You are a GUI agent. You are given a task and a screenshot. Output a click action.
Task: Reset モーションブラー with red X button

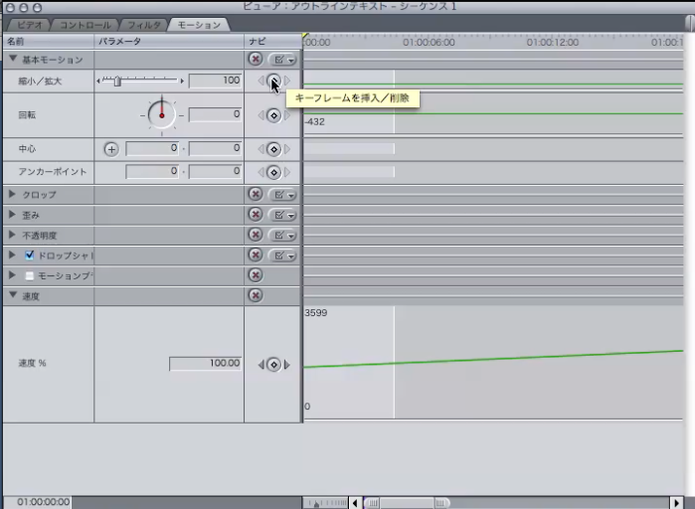255,275
